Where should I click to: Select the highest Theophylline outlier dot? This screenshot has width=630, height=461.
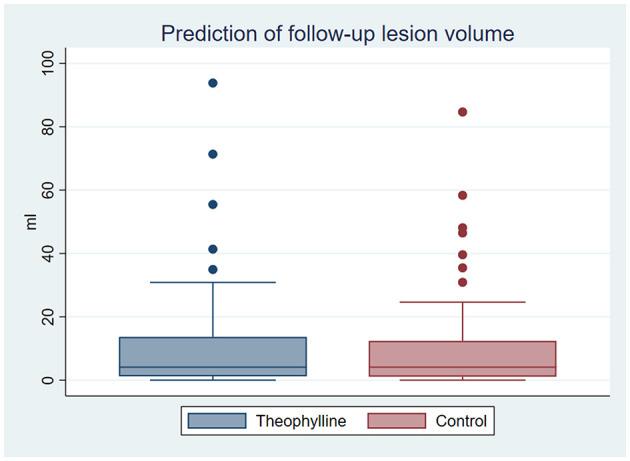click(213, 83)
